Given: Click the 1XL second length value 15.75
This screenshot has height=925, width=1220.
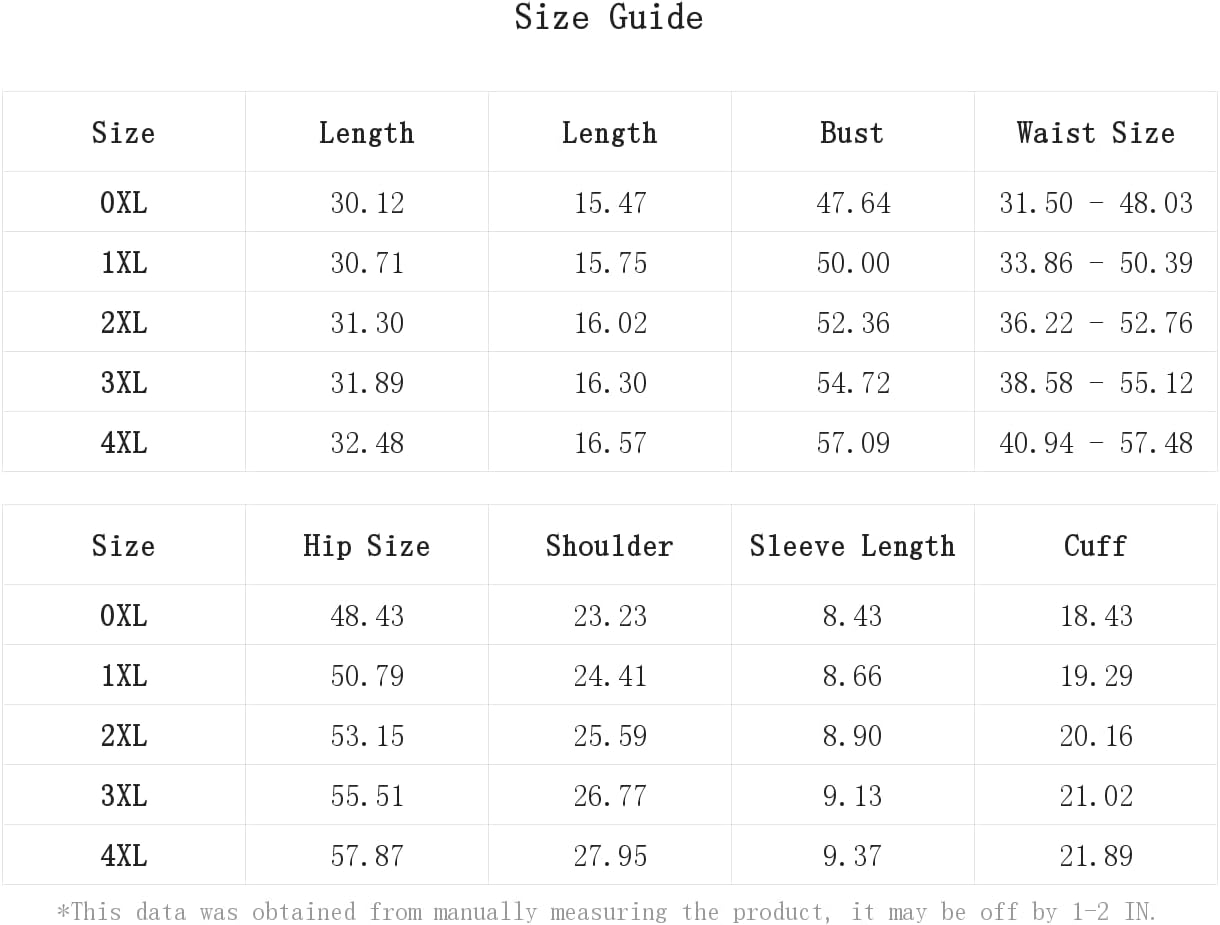Looking at the screenshot, I should pyautogui.click(x=610, y=263).
